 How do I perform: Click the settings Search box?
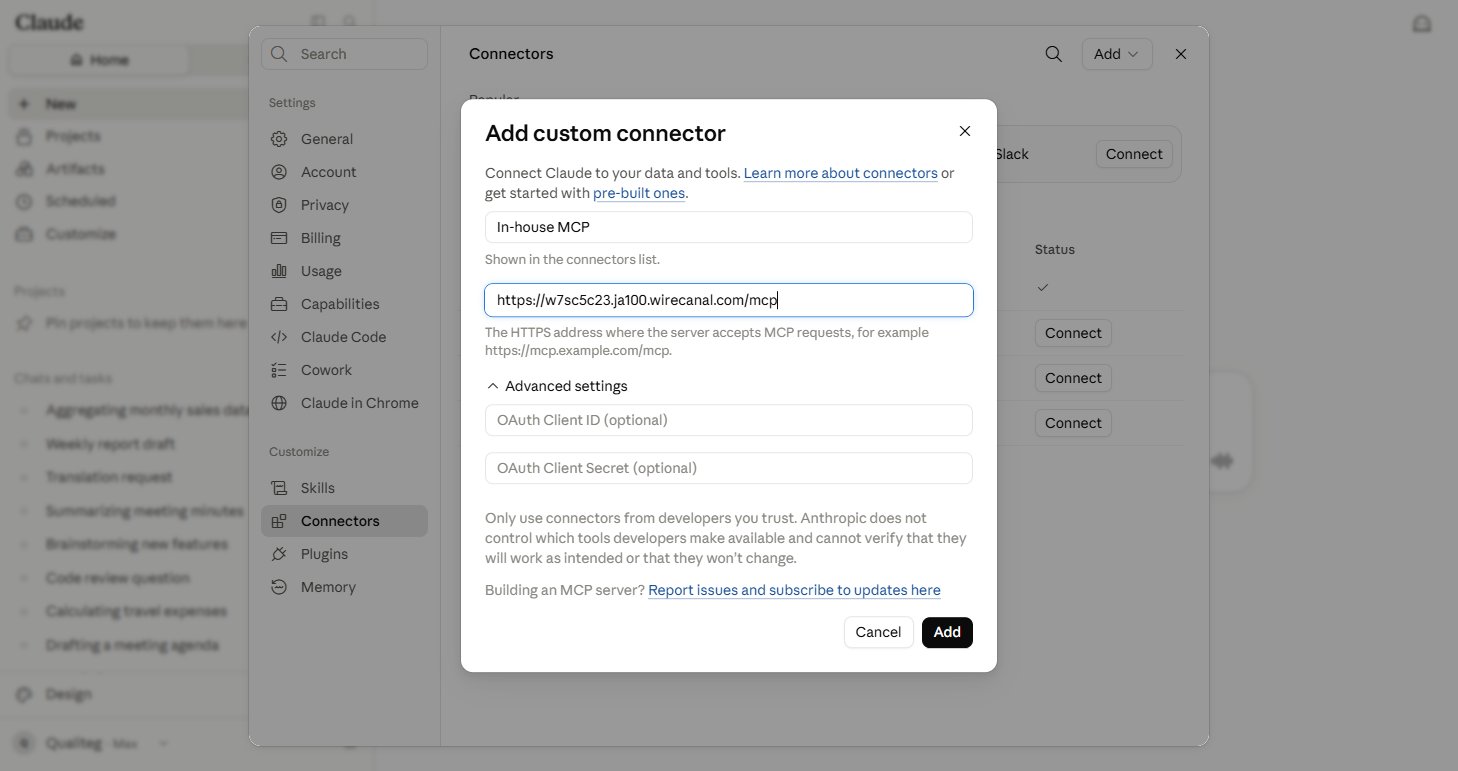tap(344, 54)
